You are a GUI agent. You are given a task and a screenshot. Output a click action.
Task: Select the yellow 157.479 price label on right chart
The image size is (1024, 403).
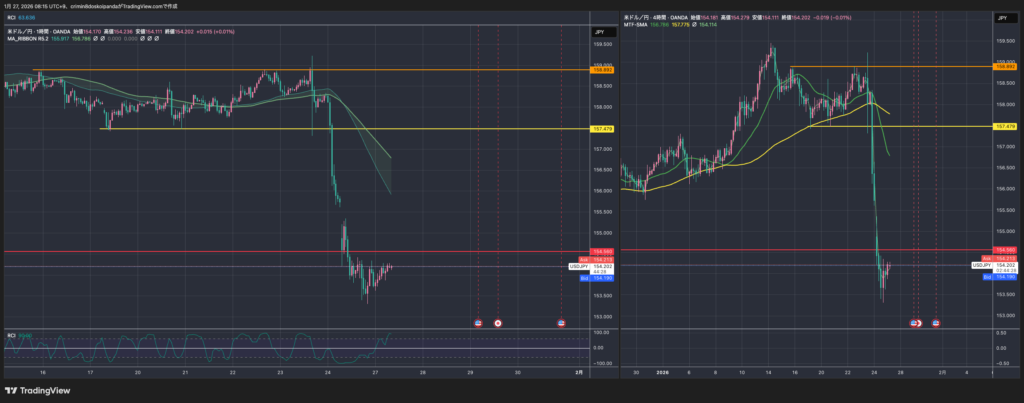(1004, 126)
